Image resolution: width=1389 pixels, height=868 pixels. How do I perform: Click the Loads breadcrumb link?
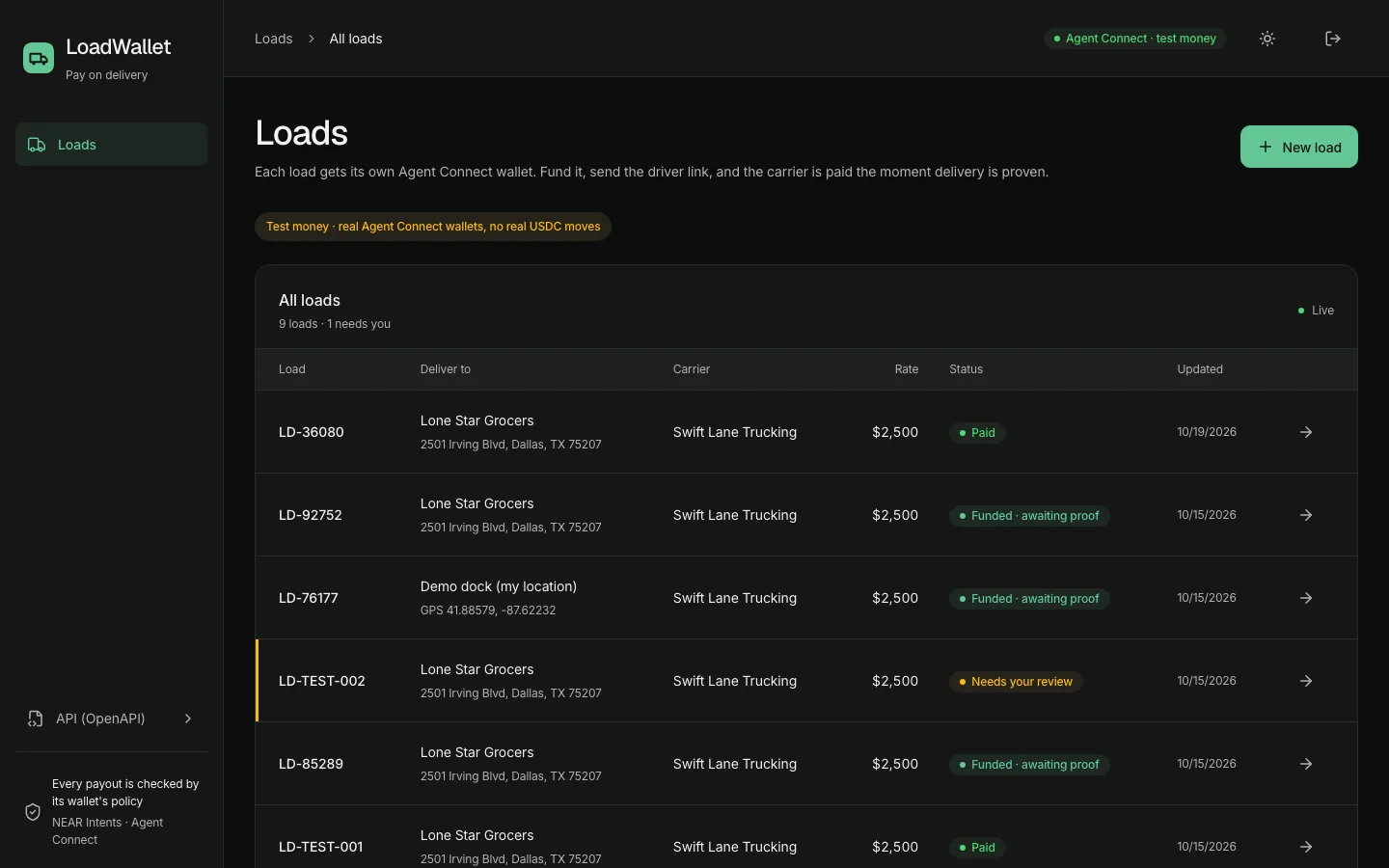273,39
